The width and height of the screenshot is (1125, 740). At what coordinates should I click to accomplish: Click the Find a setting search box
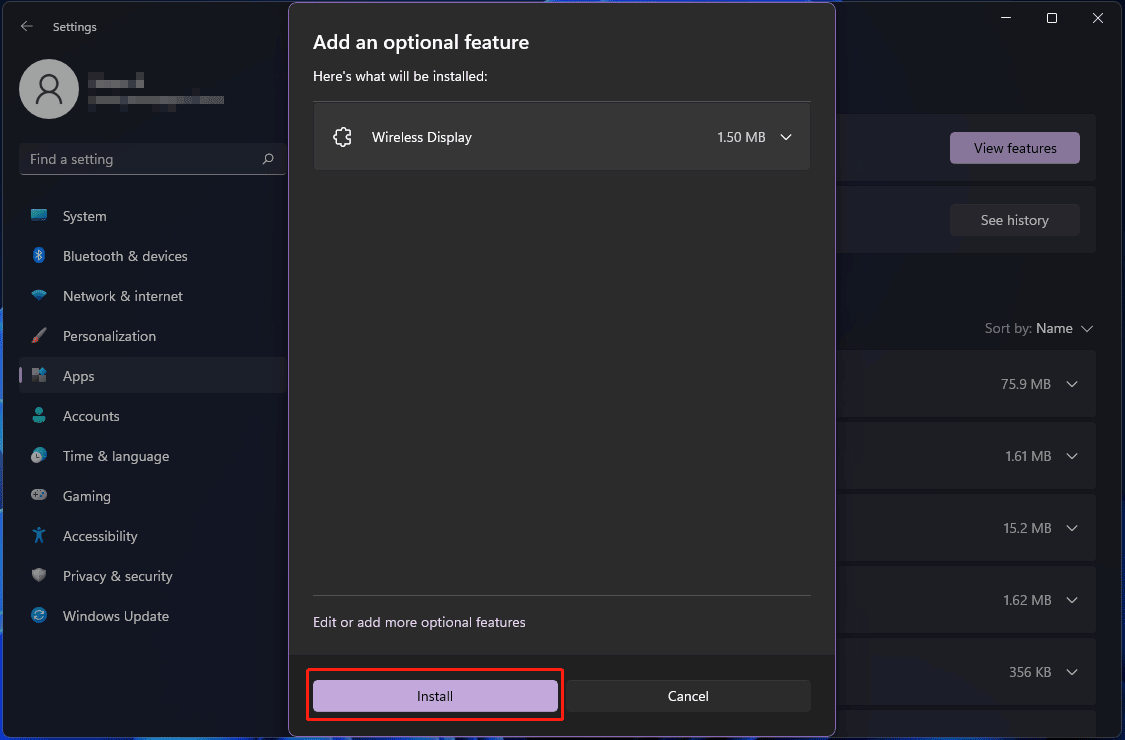click(x=140, y=159)
